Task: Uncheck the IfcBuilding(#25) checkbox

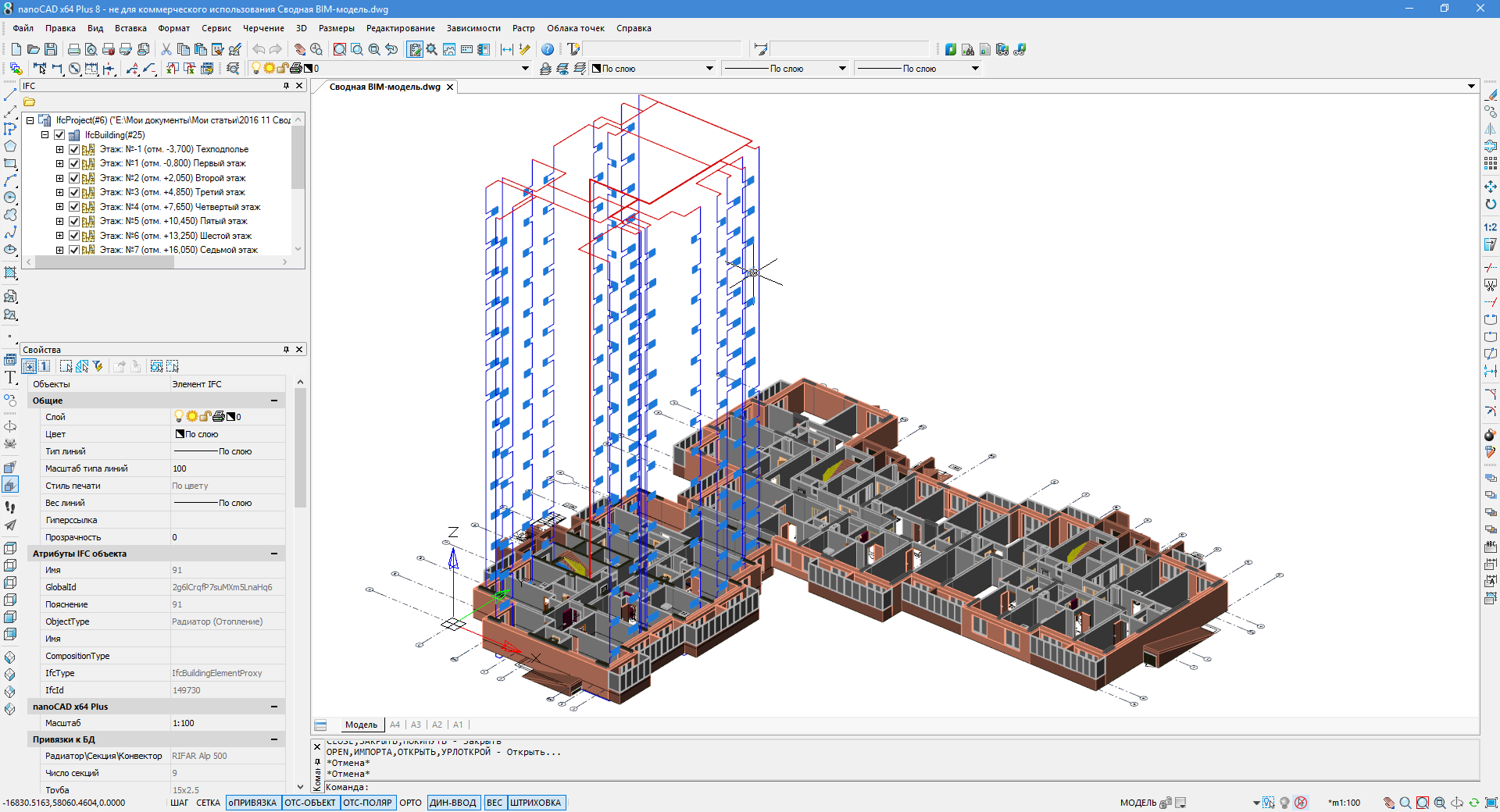Action: [x=60, y=134]
